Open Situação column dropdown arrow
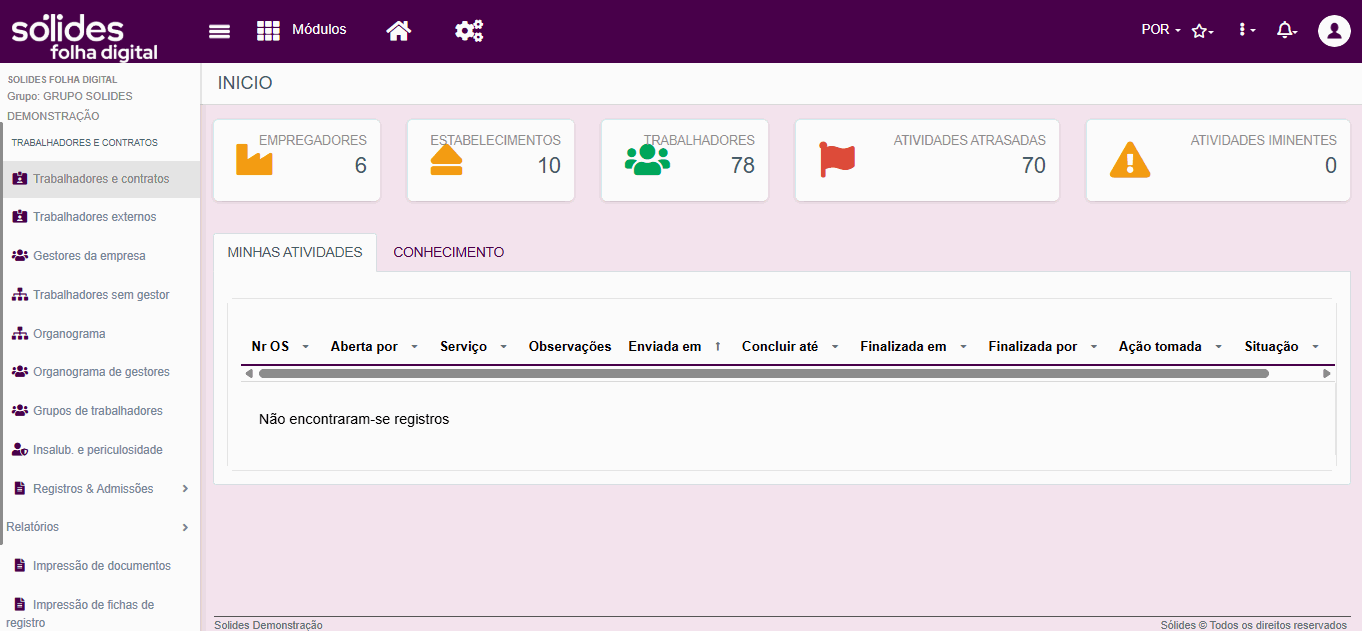 (x=1314, y=347)
